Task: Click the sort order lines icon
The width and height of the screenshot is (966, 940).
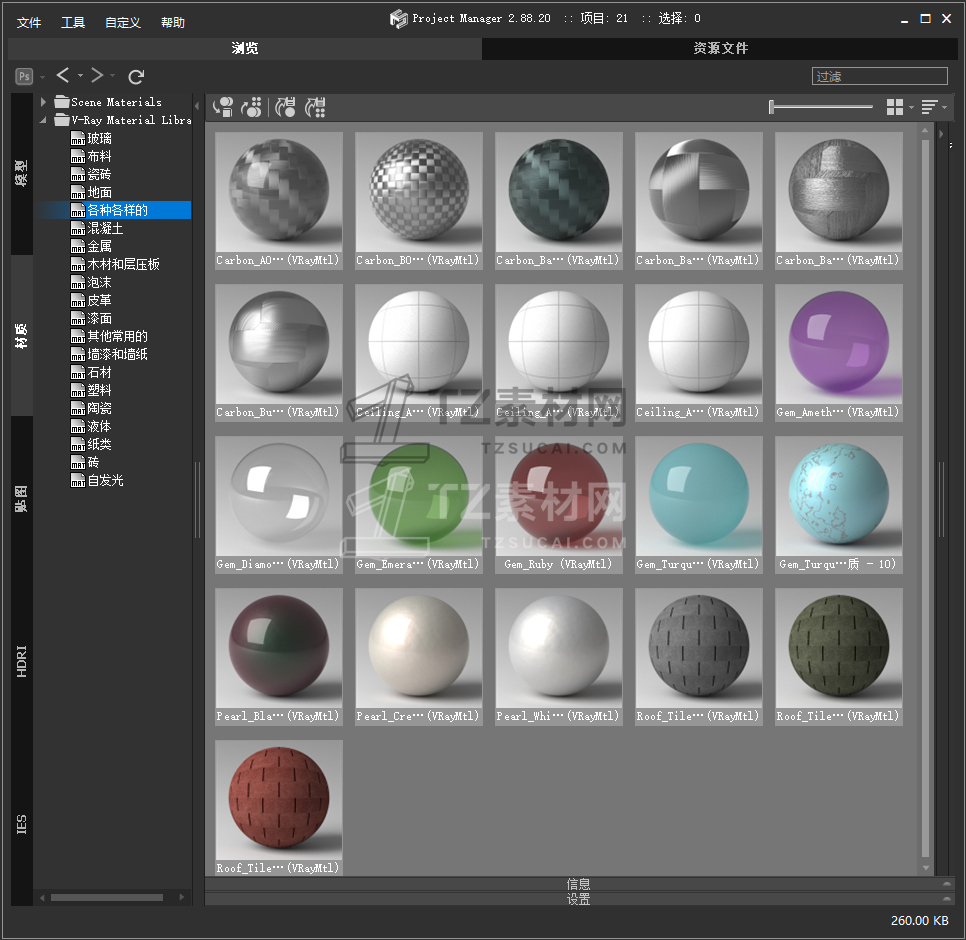Action: 929,107
